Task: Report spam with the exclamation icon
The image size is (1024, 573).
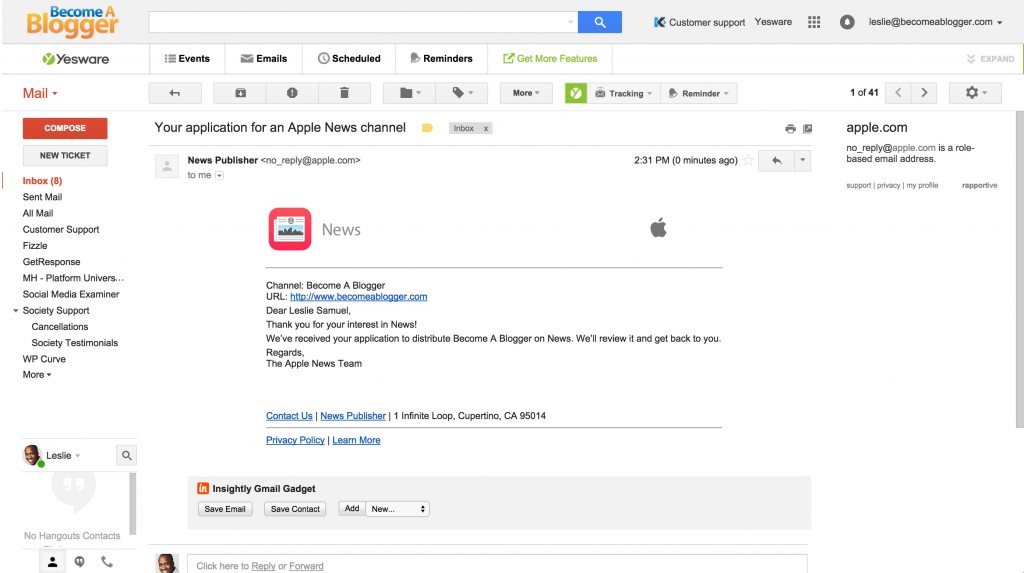Action: (x=292, y=93)
